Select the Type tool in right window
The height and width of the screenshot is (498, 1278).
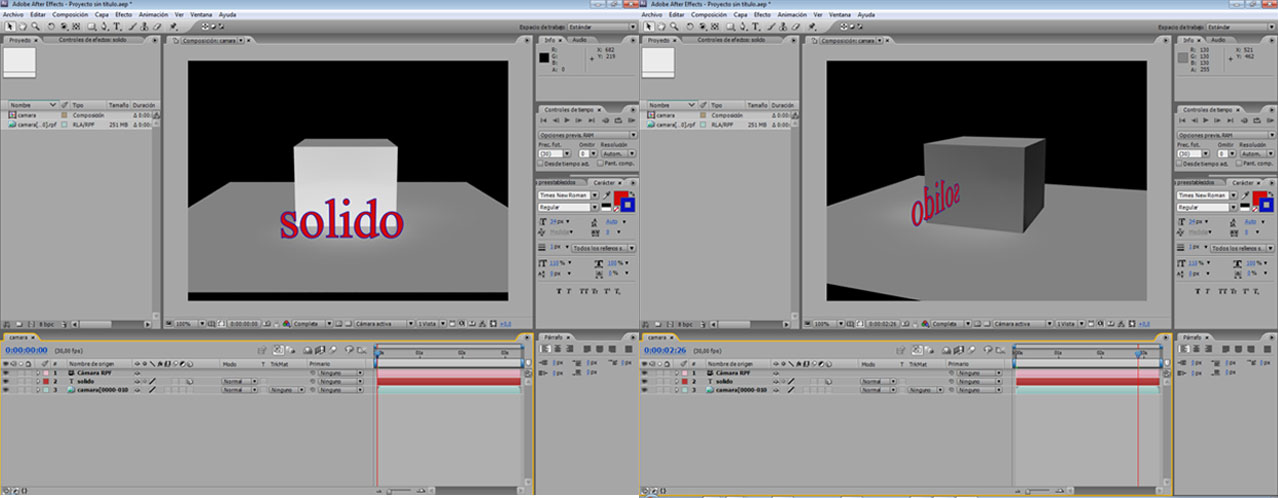pos(755,27)
